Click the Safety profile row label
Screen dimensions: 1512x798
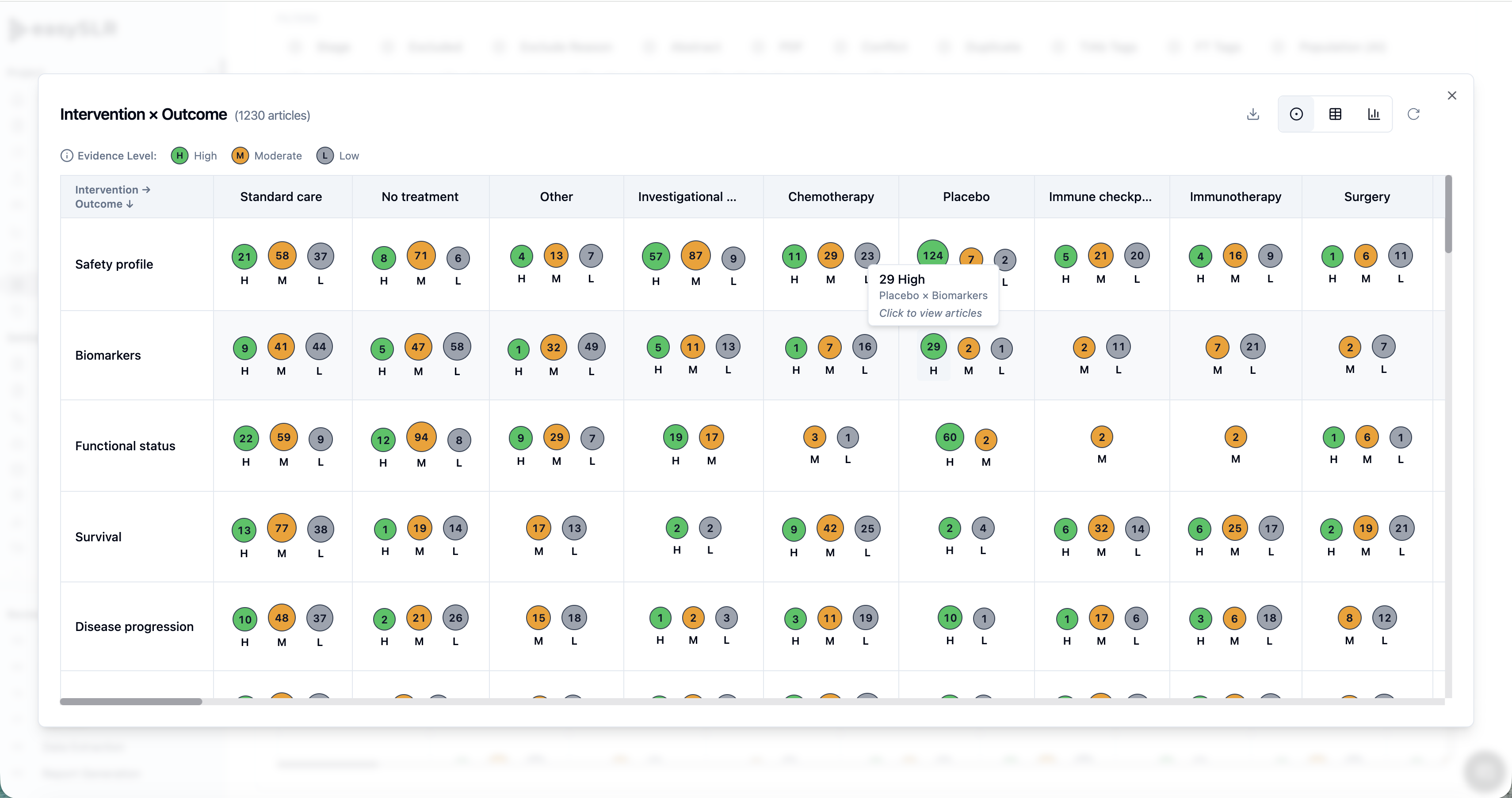114,264
